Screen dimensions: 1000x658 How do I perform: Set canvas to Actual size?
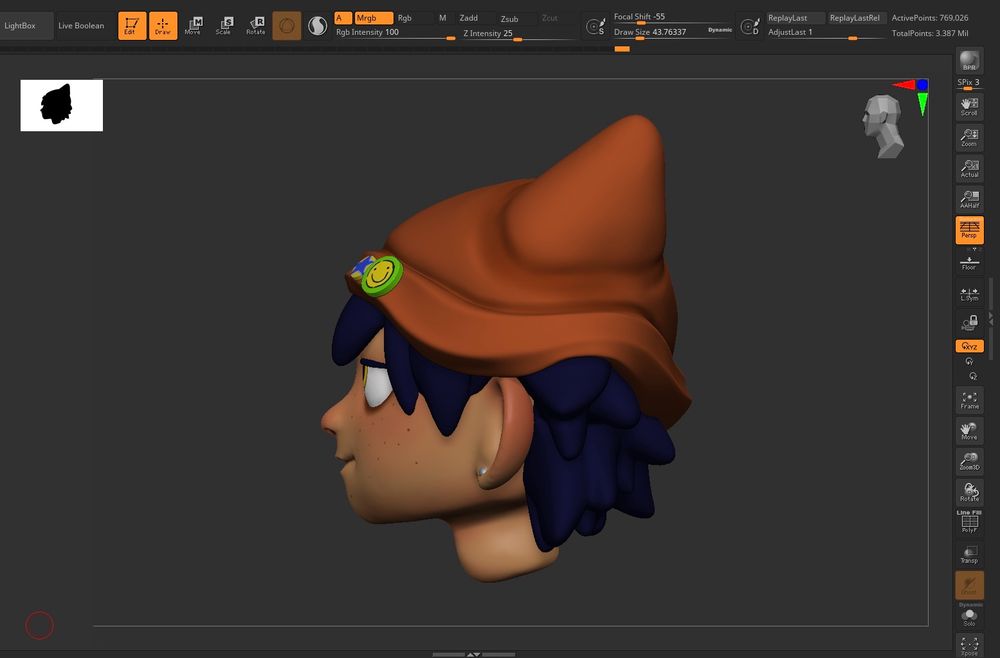pyautogui.click(x=969, y=168)
